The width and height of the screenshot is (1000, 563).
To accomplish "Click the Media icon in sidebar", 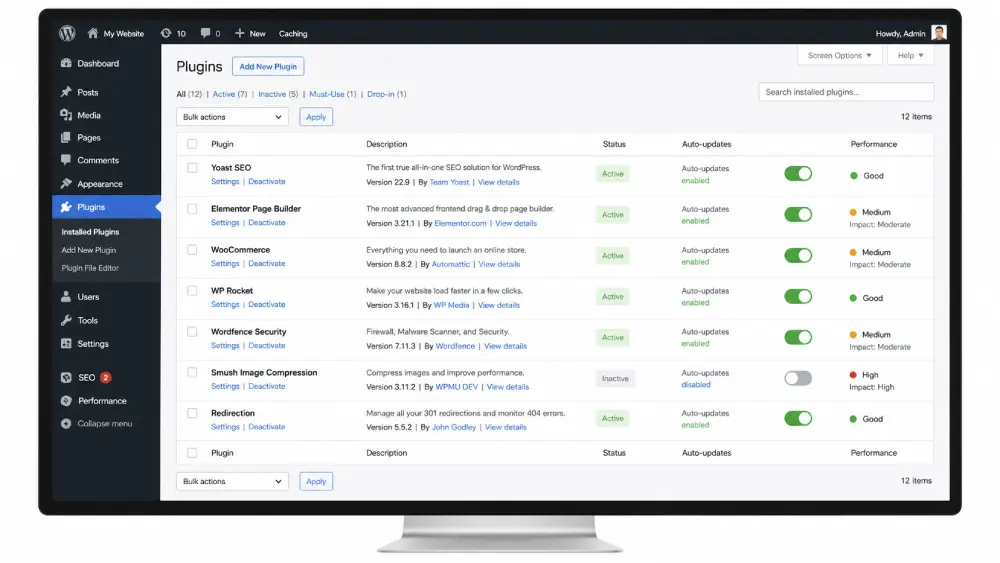I will 66,115.
